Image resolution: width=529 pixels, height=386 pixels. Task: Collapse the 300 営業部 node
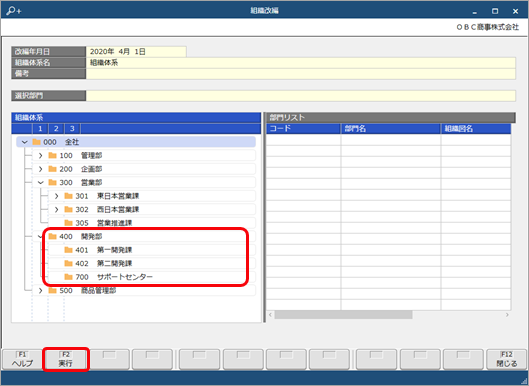point(40,183)
